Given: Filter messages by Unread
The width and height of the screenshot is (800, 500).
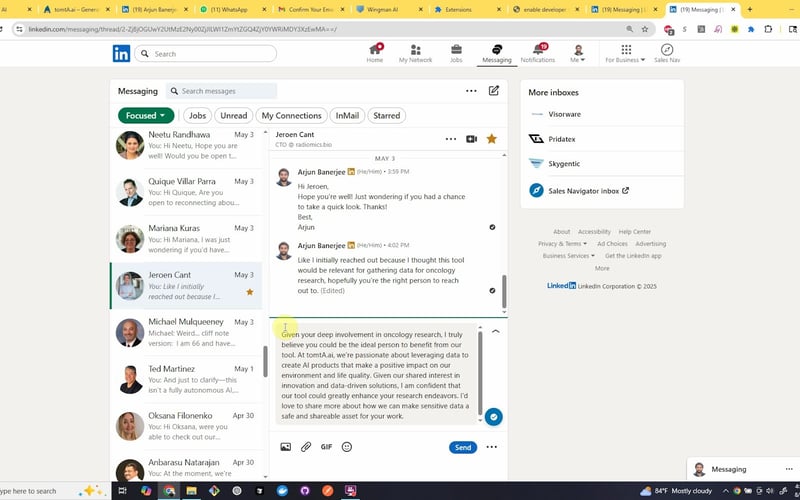Looking at the screenshot, I should coord(234,115).
